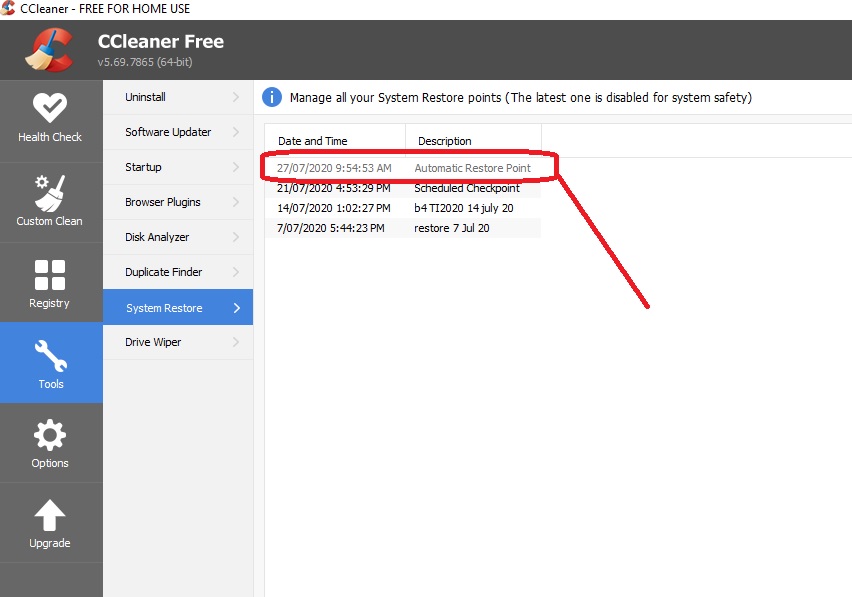Click chevron next to Software Updater
Screen dimensions: 852x597
[x=236, y=132]
